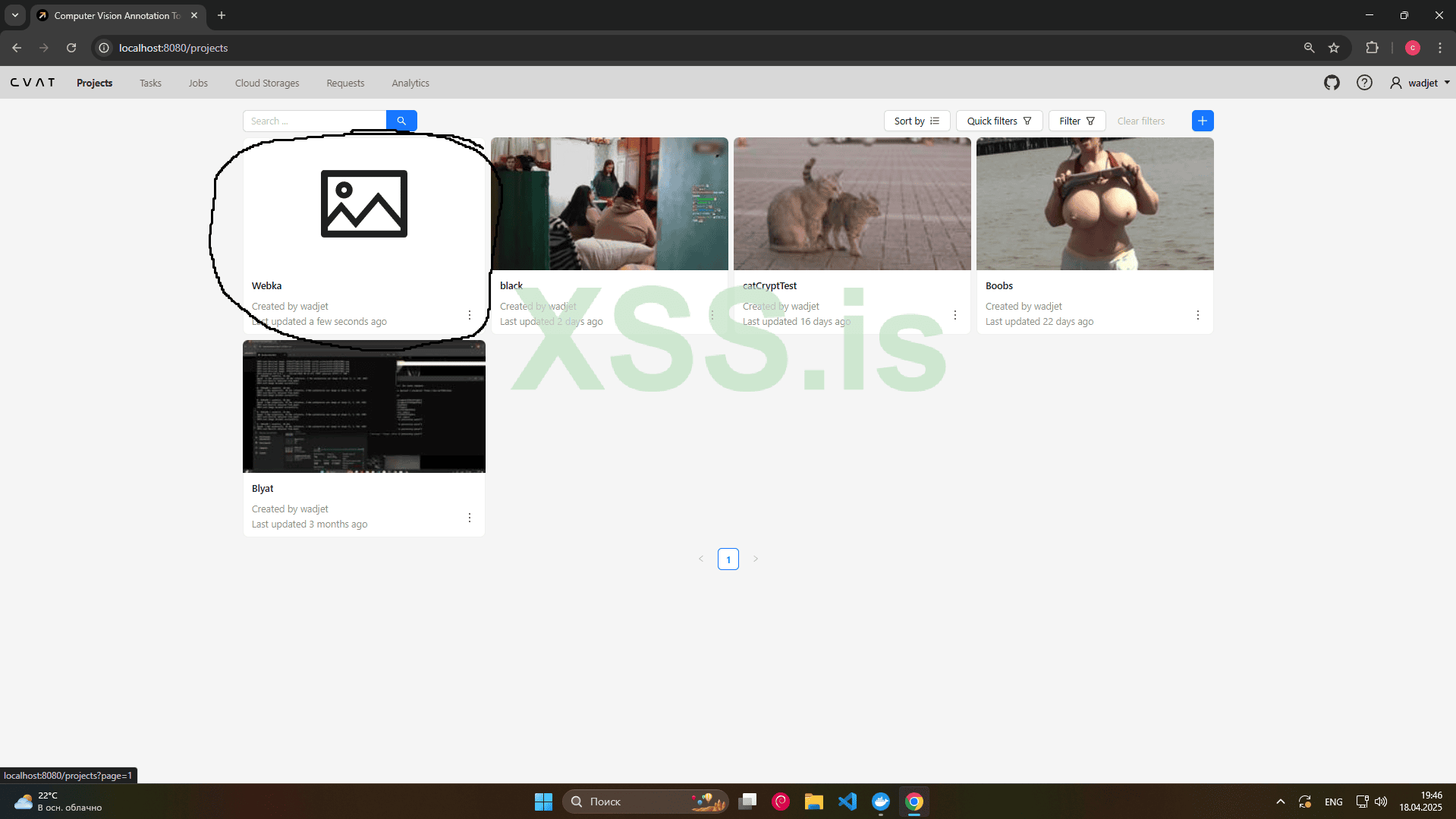Viewport: 1456px width, 819px height.
Task: Open the Windows Start menu
Action: click(x=543, y=802)
